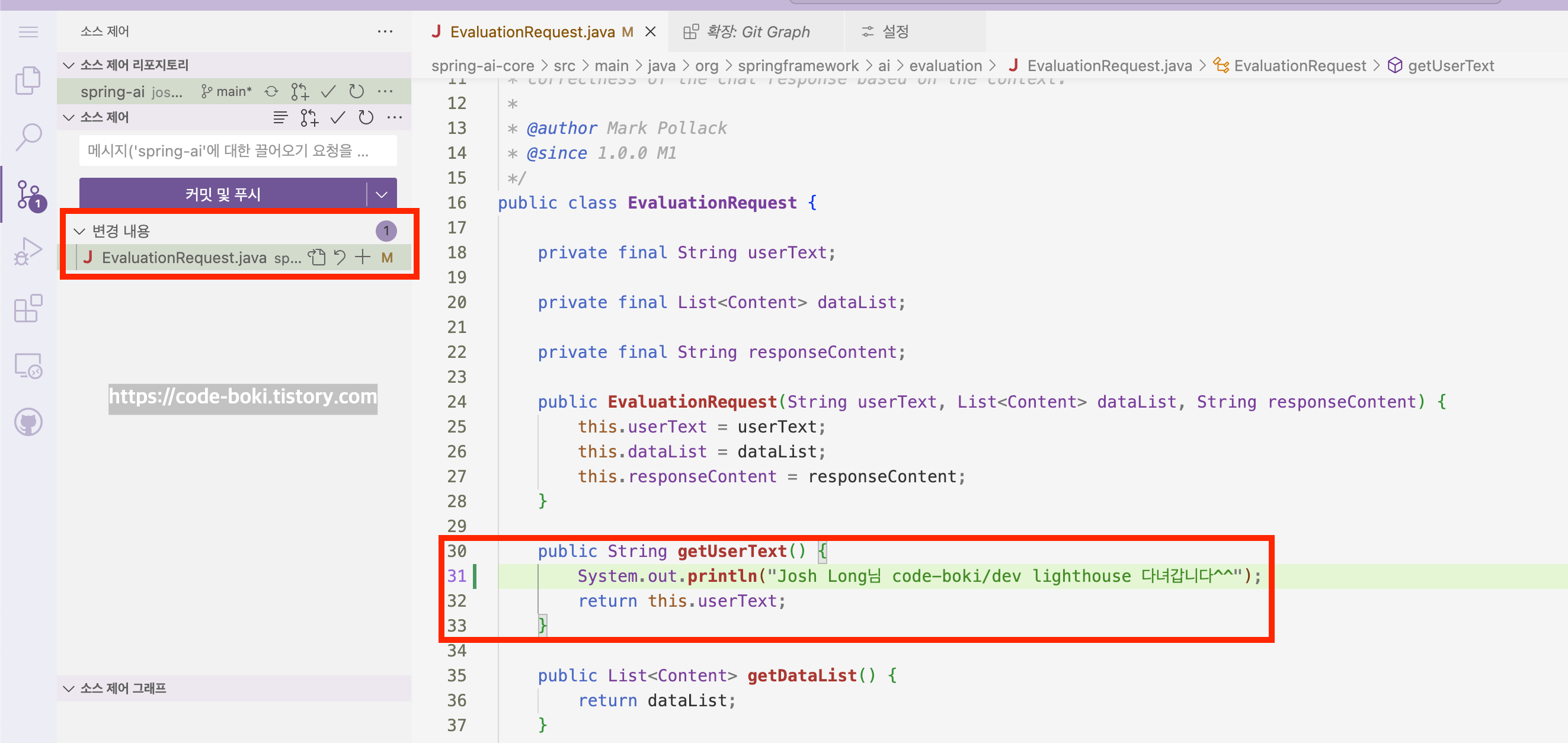Screen dimensions: 1568x743
Task: Open the Extensions view in the activity bar
Action: point(27,309)
